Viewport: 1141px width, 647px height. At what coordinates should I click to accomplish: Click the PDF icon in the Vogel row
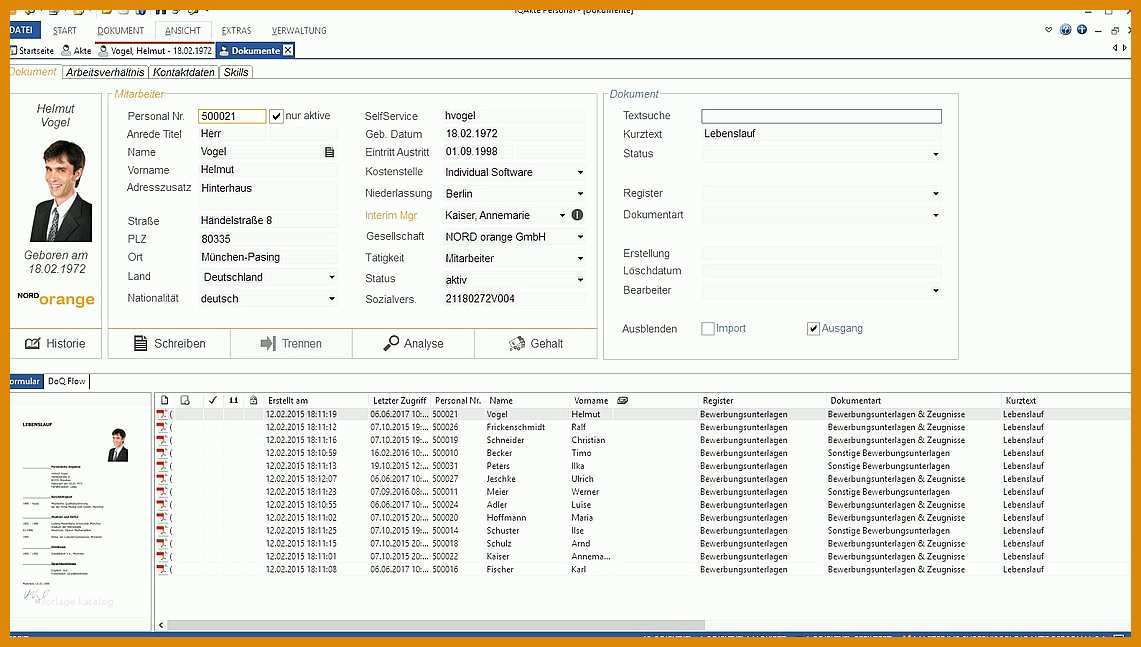[x=162, y=414]
